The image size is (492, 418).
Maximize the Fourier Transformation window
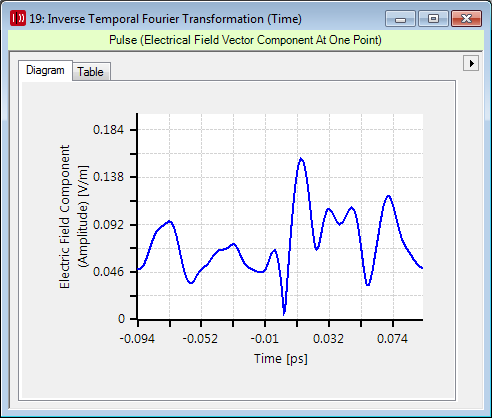pyautogui.click(x=433, y=19)
